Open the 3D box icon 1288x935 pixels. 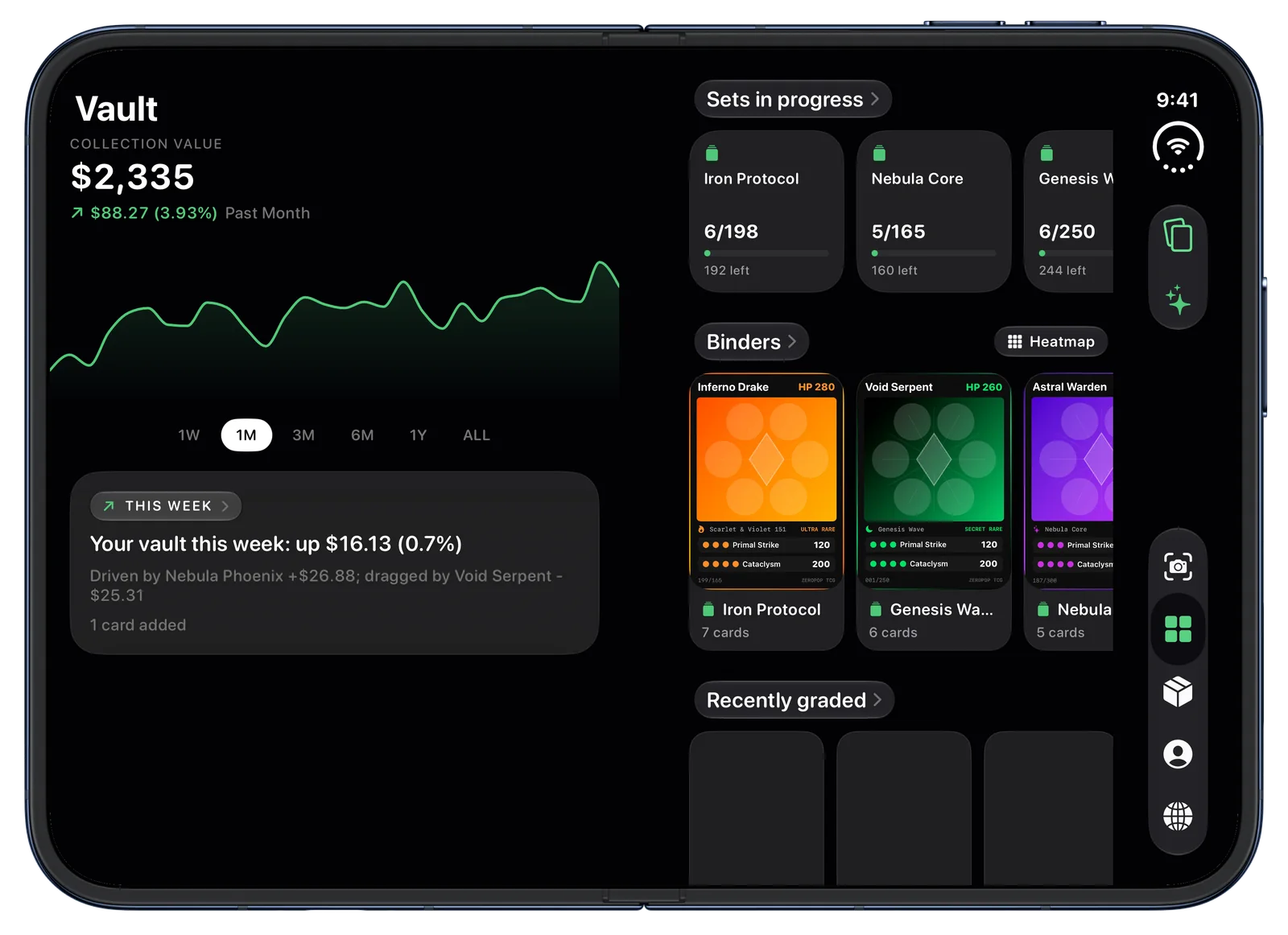(1178, 691)
